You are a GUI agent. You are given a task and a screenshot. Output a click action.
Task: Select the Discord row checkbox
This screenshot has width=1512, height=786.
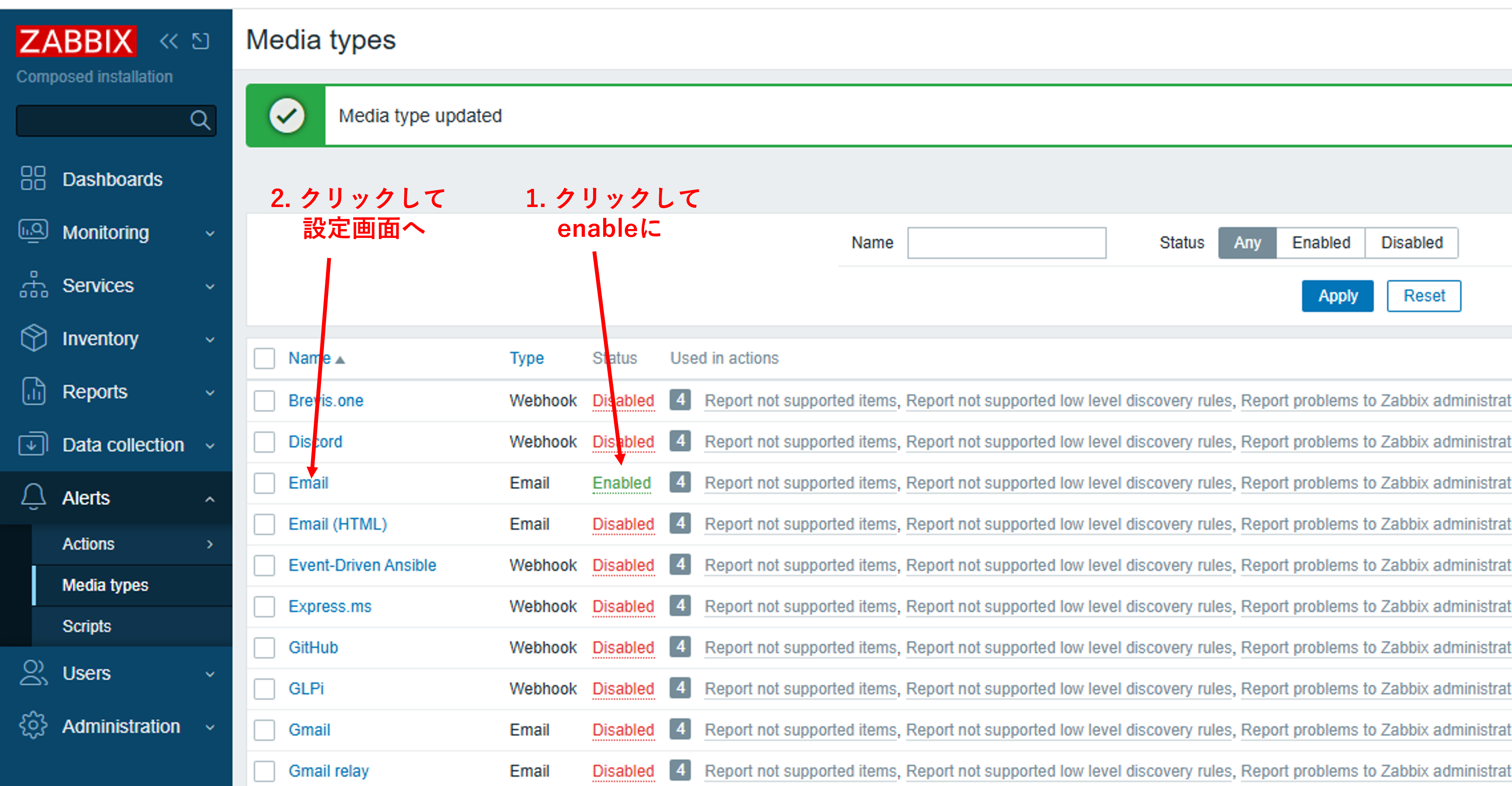(264, 442)
